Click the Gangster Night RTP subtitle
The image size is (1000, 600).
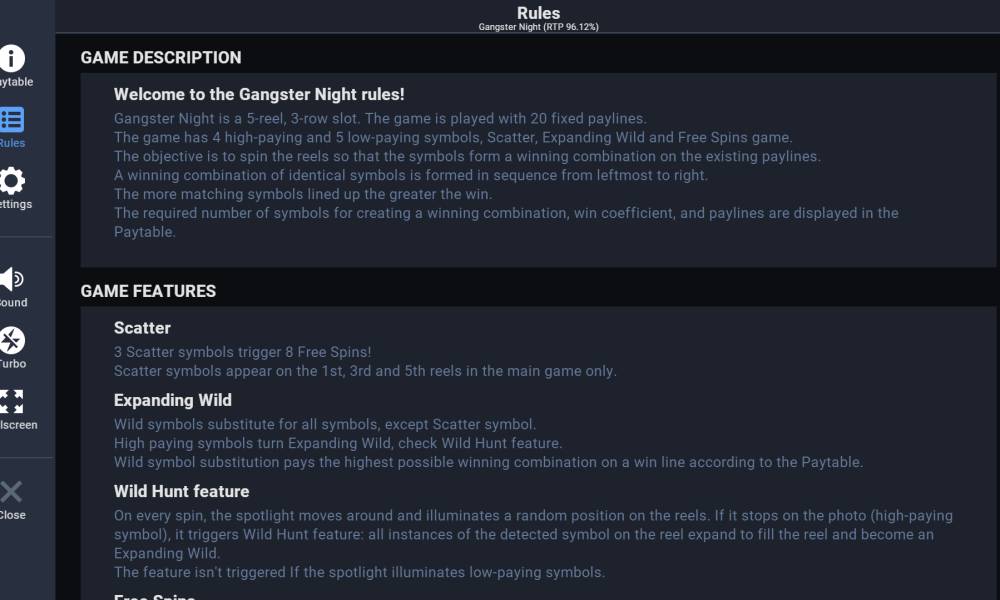coord(538,27)
